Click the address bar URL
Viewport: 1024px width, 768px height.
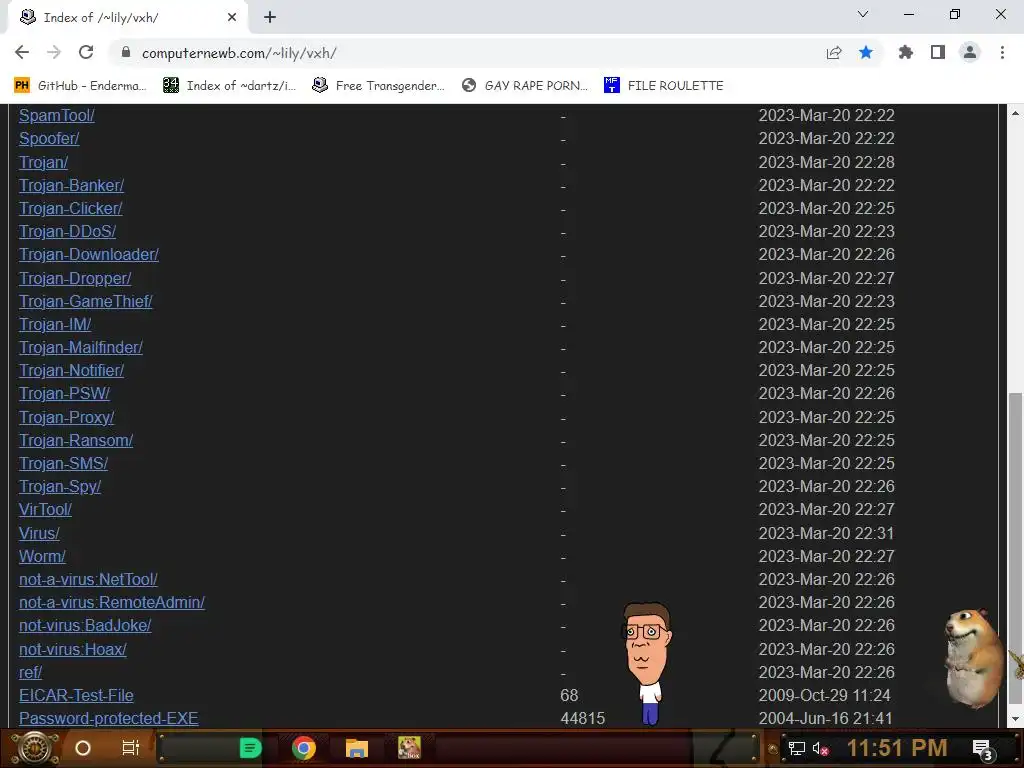pos(239,53)
